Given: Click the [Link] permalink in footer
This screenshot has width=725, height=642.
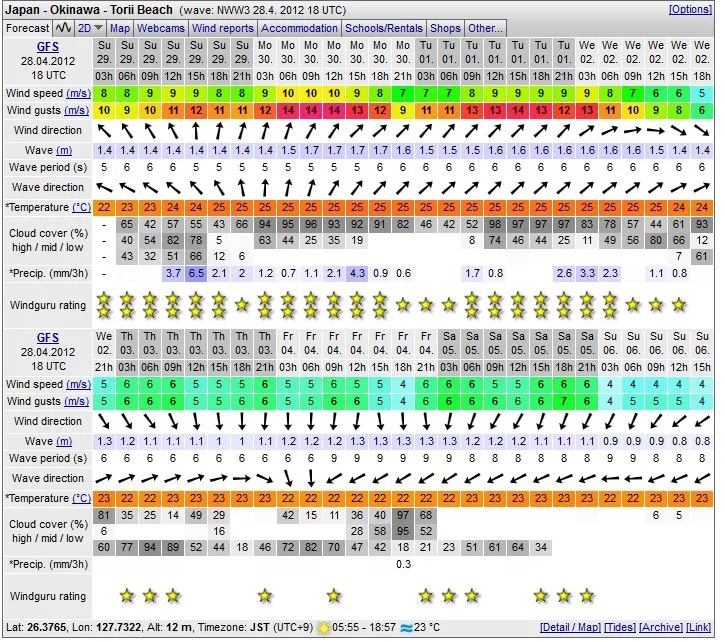Looking at the screenshot, I should pyautogui.click(x=698, y=628).
